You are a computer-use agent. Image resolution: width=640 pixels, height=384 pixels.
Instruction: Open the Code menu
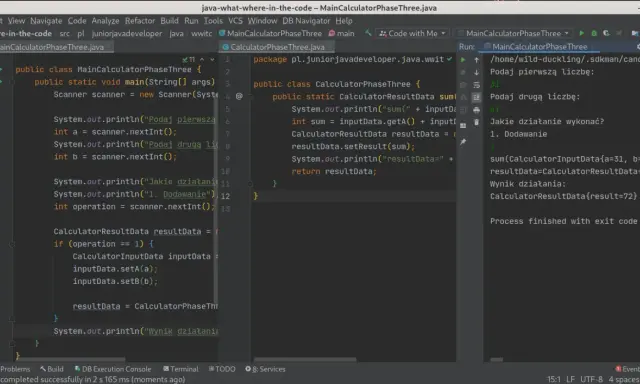[x=77, y=20]
